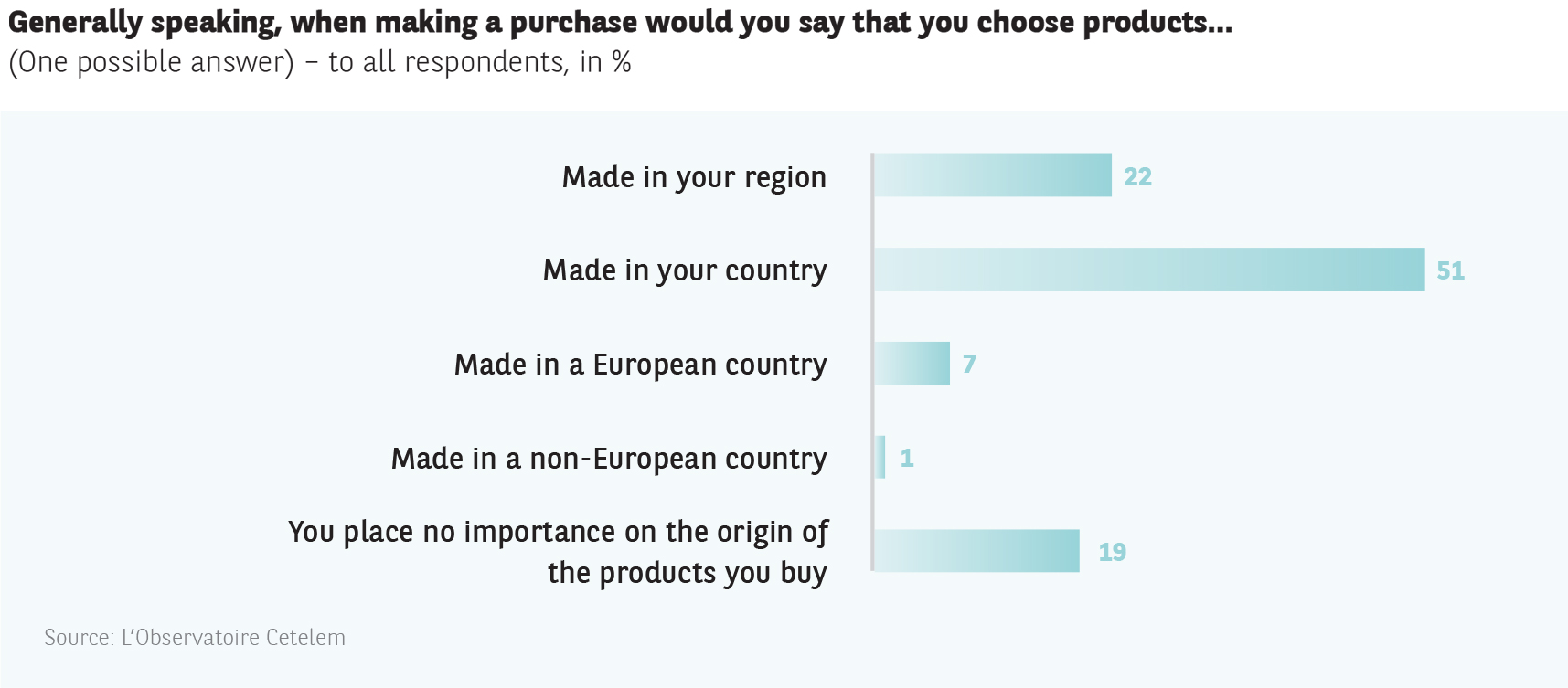The height and width of the screenshot is (688, 1568).
Task: Click the value label 51
Action: (1450, 270)
